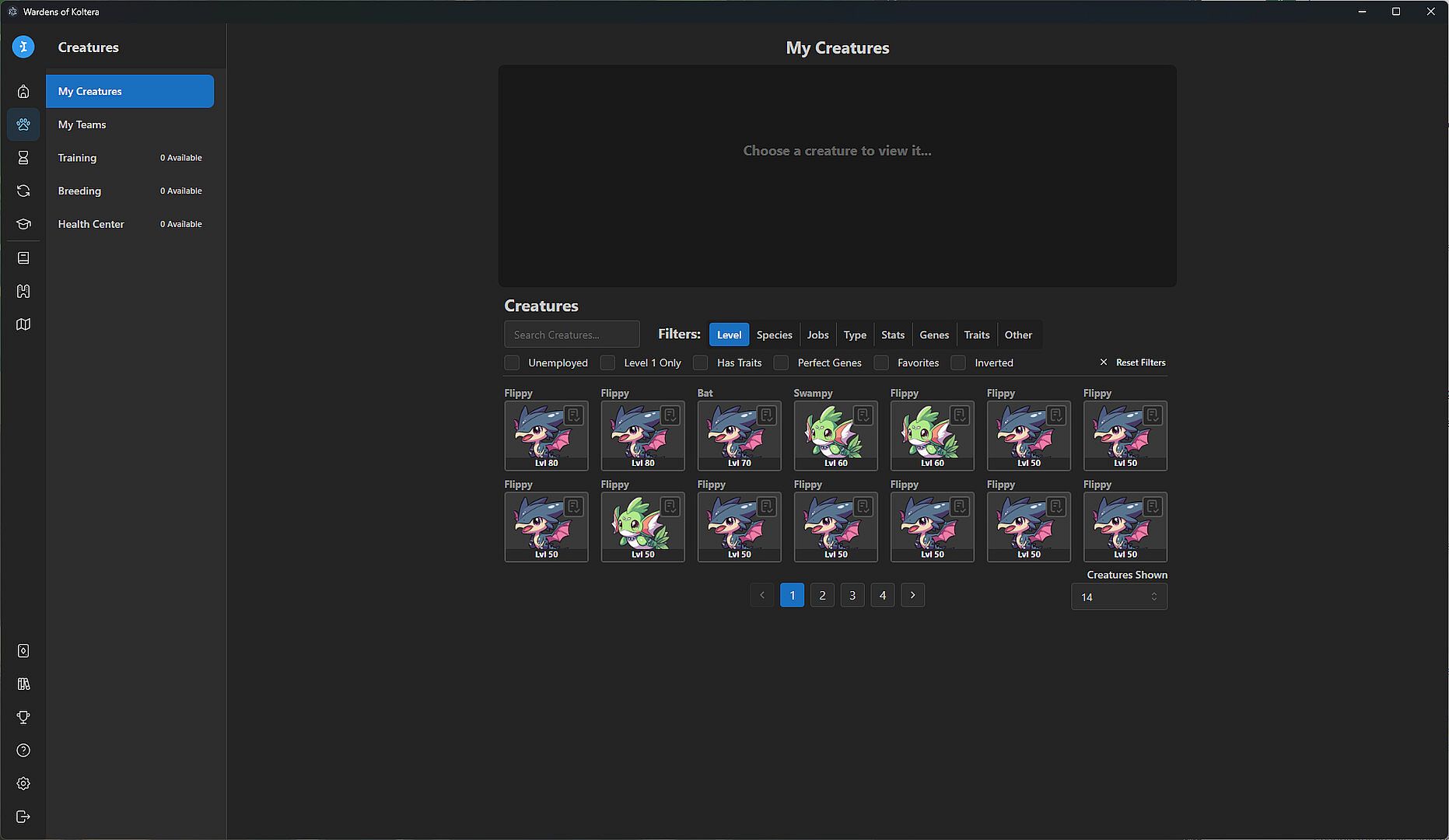The width and height of the screenshot is (1449, 840).
Task: Toggle the Has Traits checkbox
Action: point(701,363)
